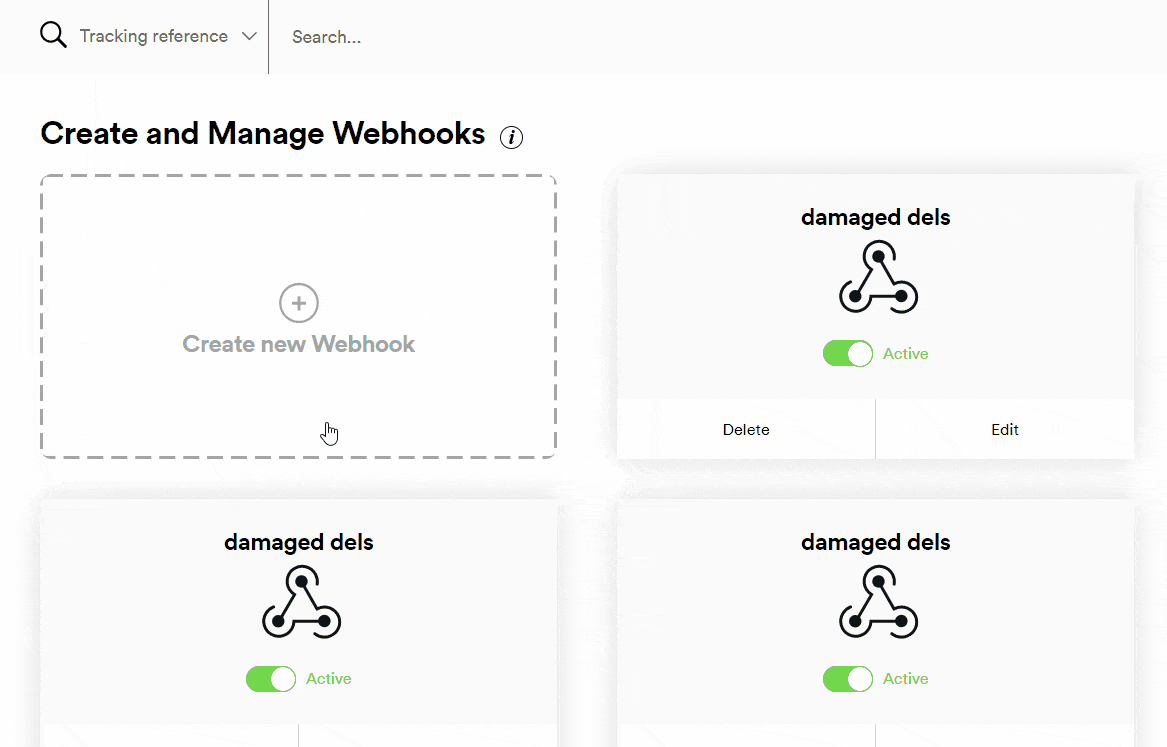
Task: Click the plus circle icon for new webhook
Action: pyautogui.click(x=298, y=303)
